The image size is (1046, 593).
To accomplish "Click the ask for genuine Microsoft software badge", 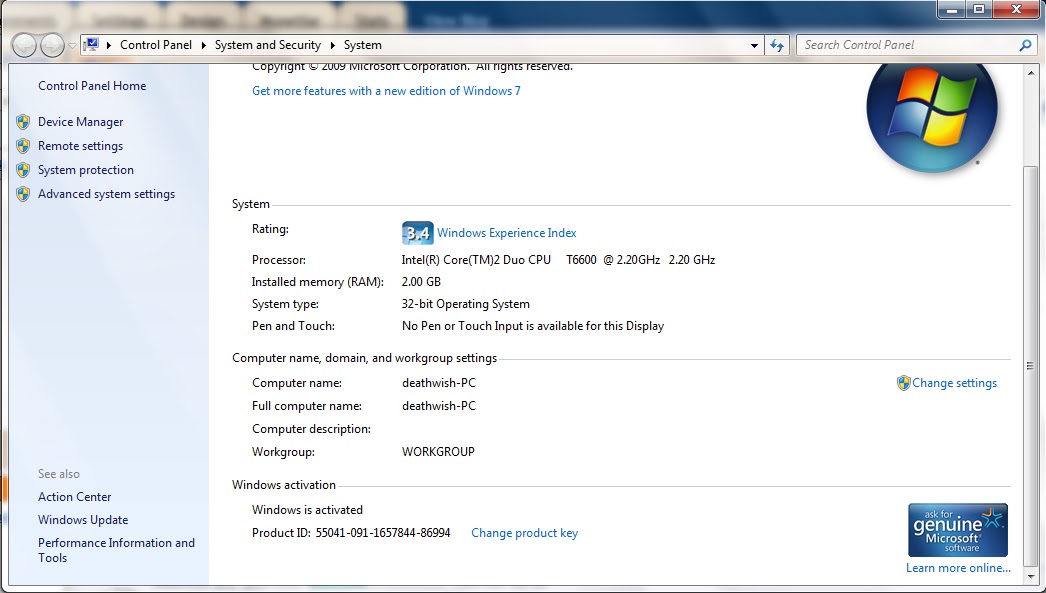I will [958, 530].
